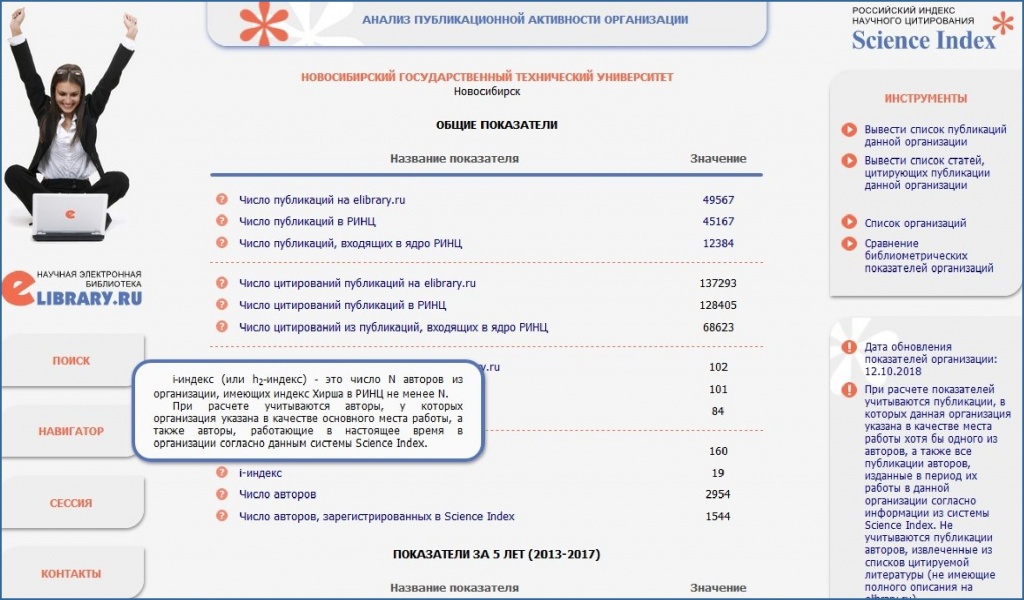Click help icon beside 'Число авторов, зарегистрированных в Science Index'

pos(222,516)
